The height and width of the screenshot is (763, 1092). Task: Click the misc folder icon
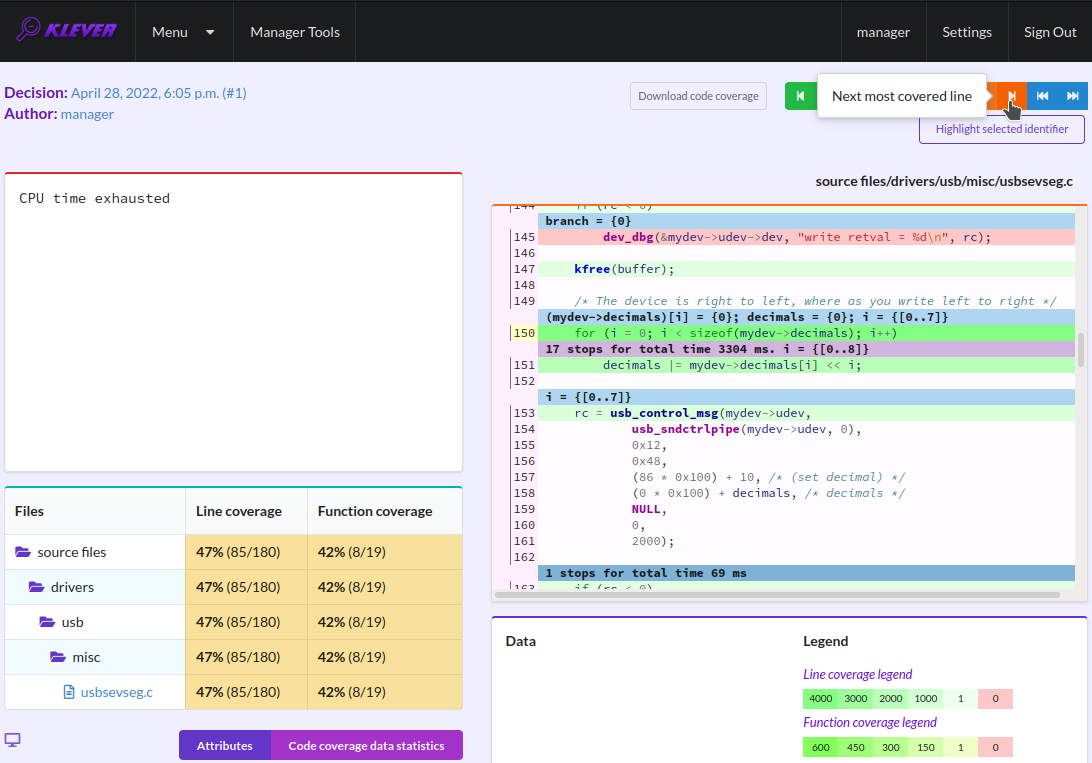pos(58,656)
